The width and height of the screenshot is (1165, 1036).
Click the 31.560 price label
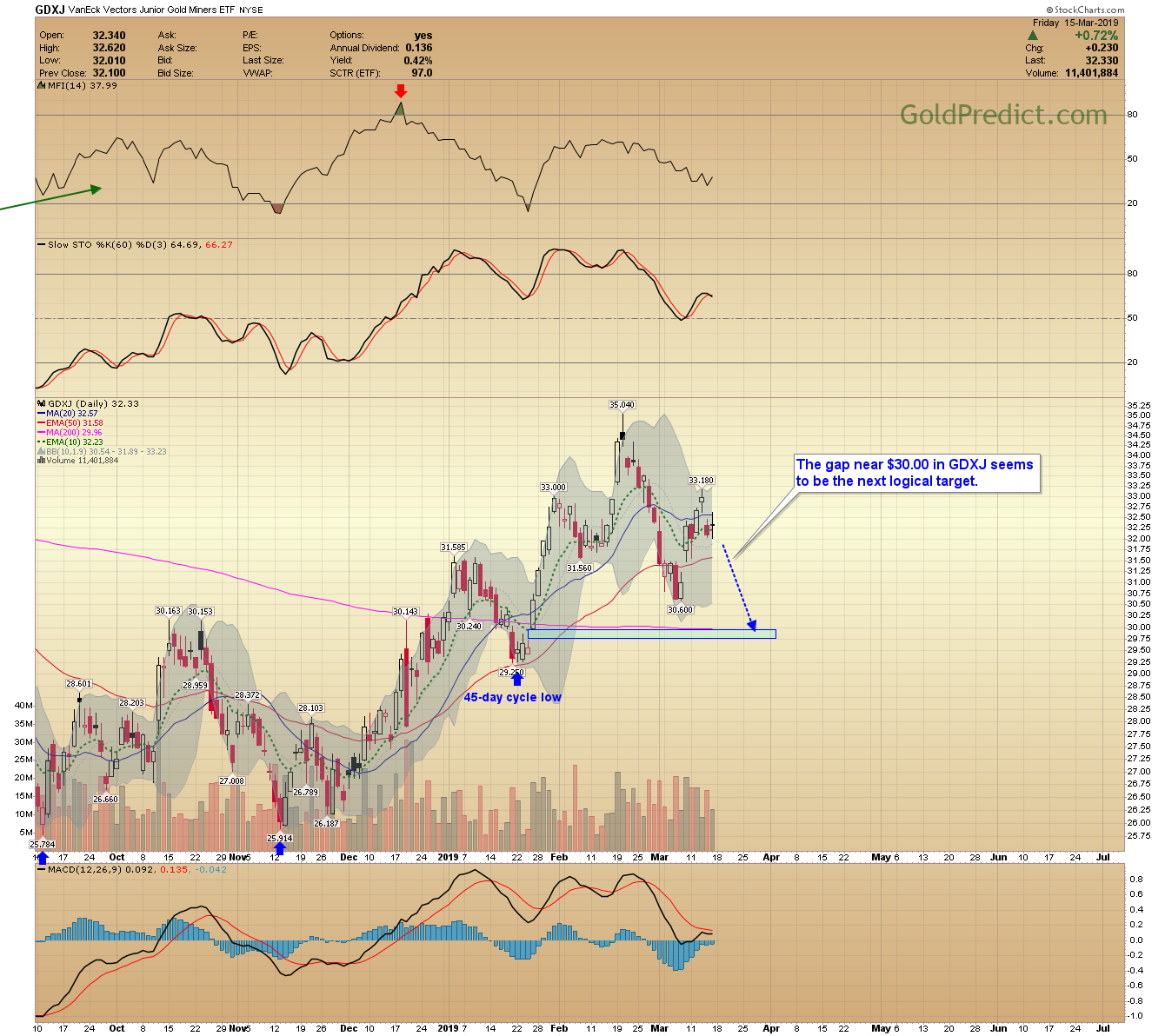tap(579, 568)
